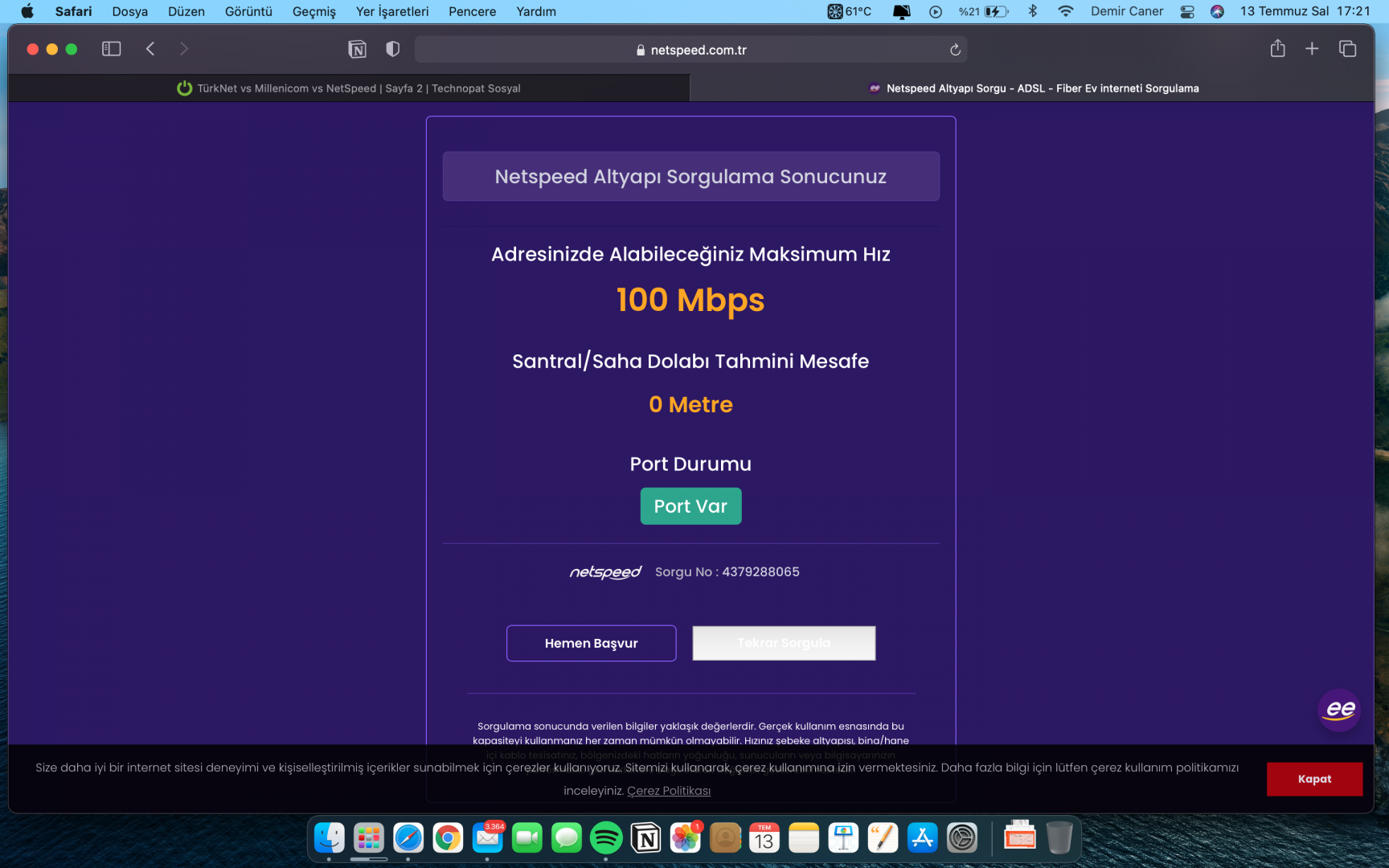Viewport: 1389px width, 868px height.
Task: Open the Yardım menu
Action: pyautogui.click(x=536, y=11)
